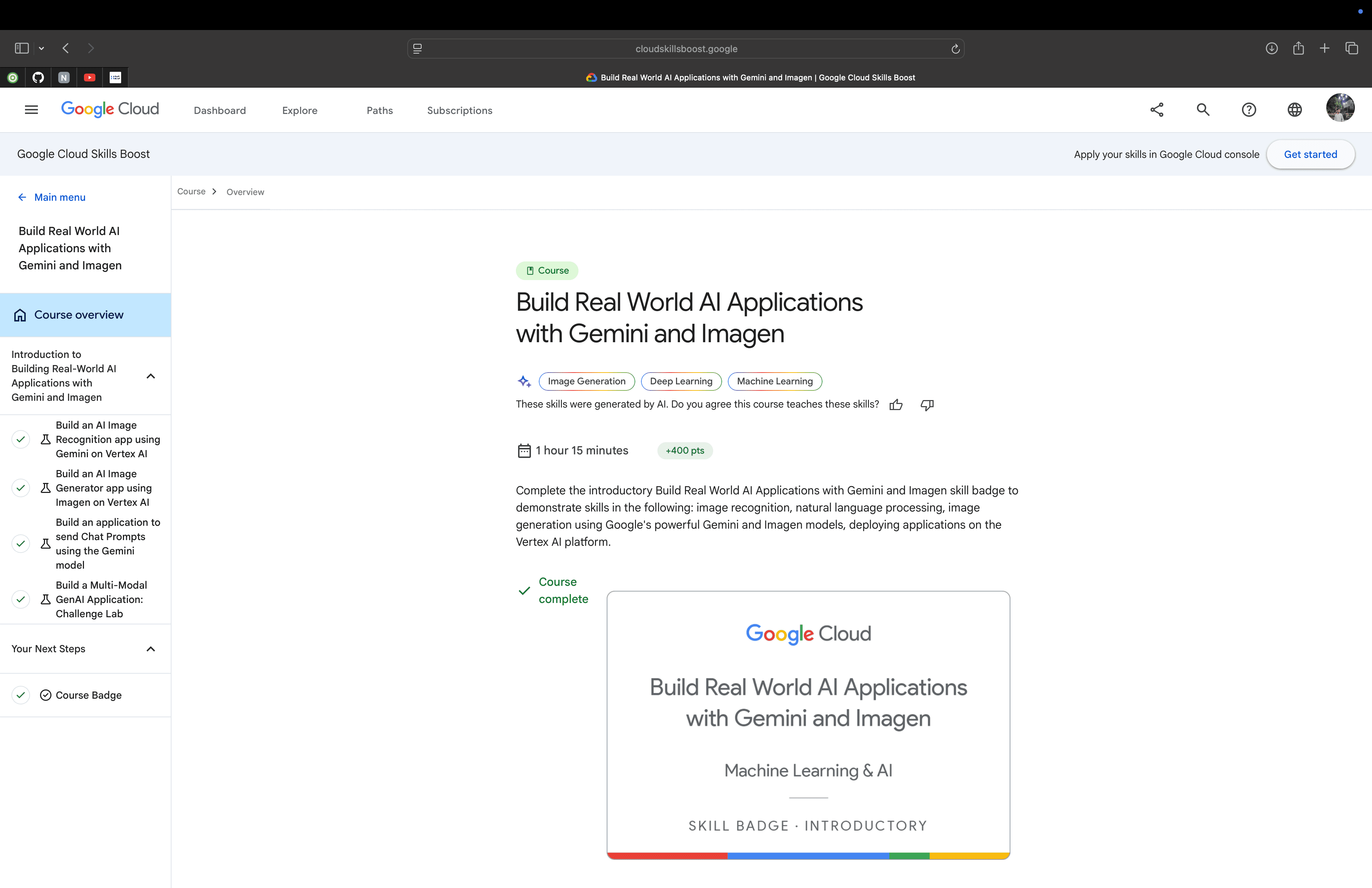Click the browser forward arrow

click(90, 49)
